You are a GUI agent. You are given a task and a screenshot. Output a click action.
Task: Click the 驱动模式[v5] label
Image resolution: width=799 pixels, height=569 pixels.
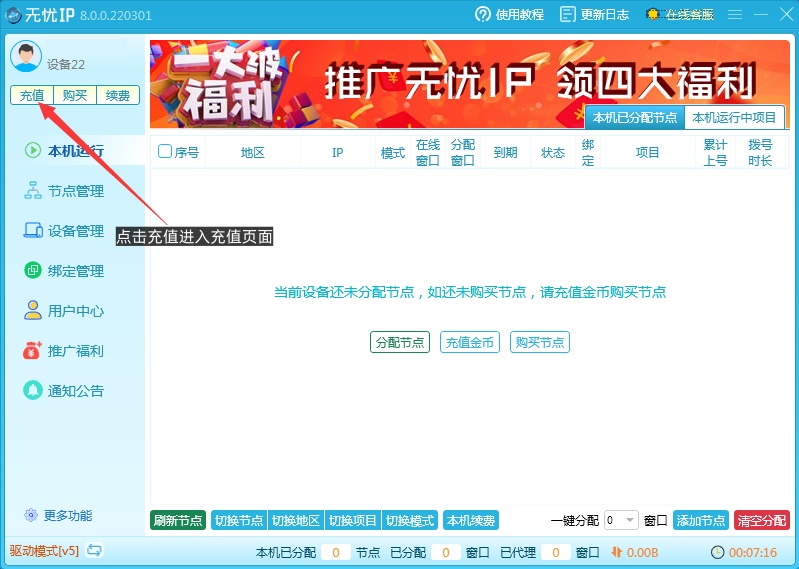tap(44, 551)
